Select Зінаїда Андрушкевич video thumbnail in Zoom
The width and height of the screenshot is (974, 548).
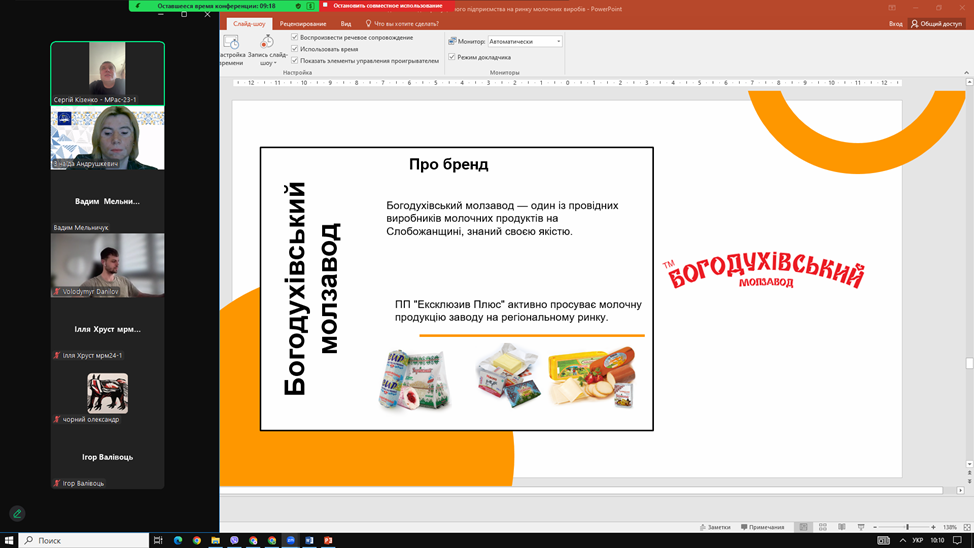(x=107, y=137)
